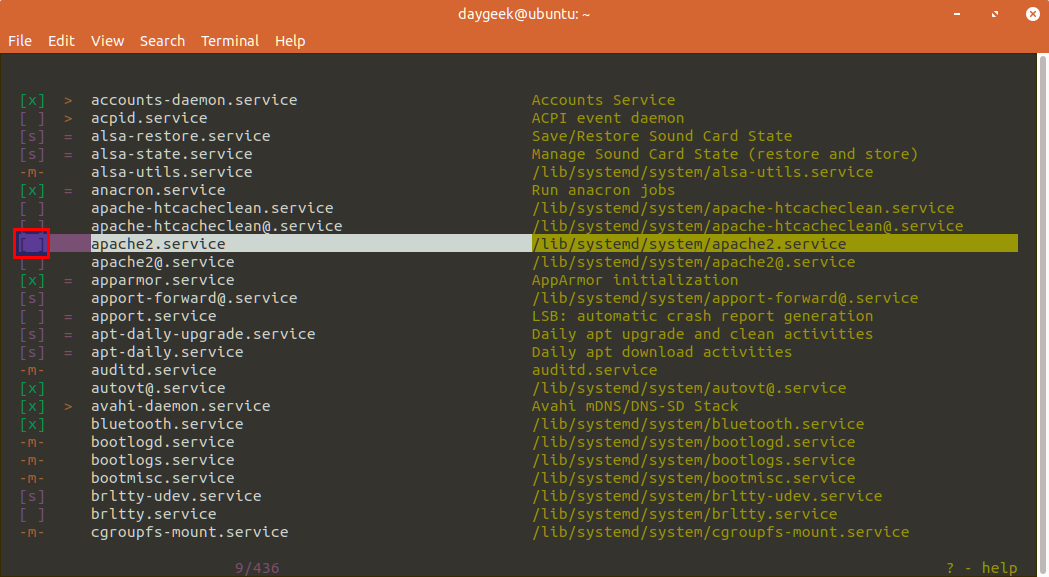Select the apt-daily-upgrade.service row
This screenshot has height=577, width=1049.
pos(203,334)
